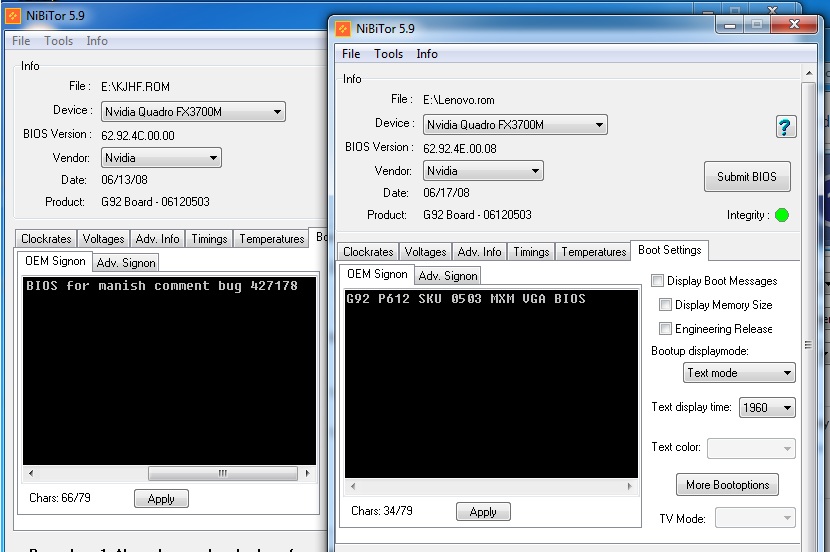Select the Boot Settings tab
Screen dimensions: 830x552
(x=669, y=250)
